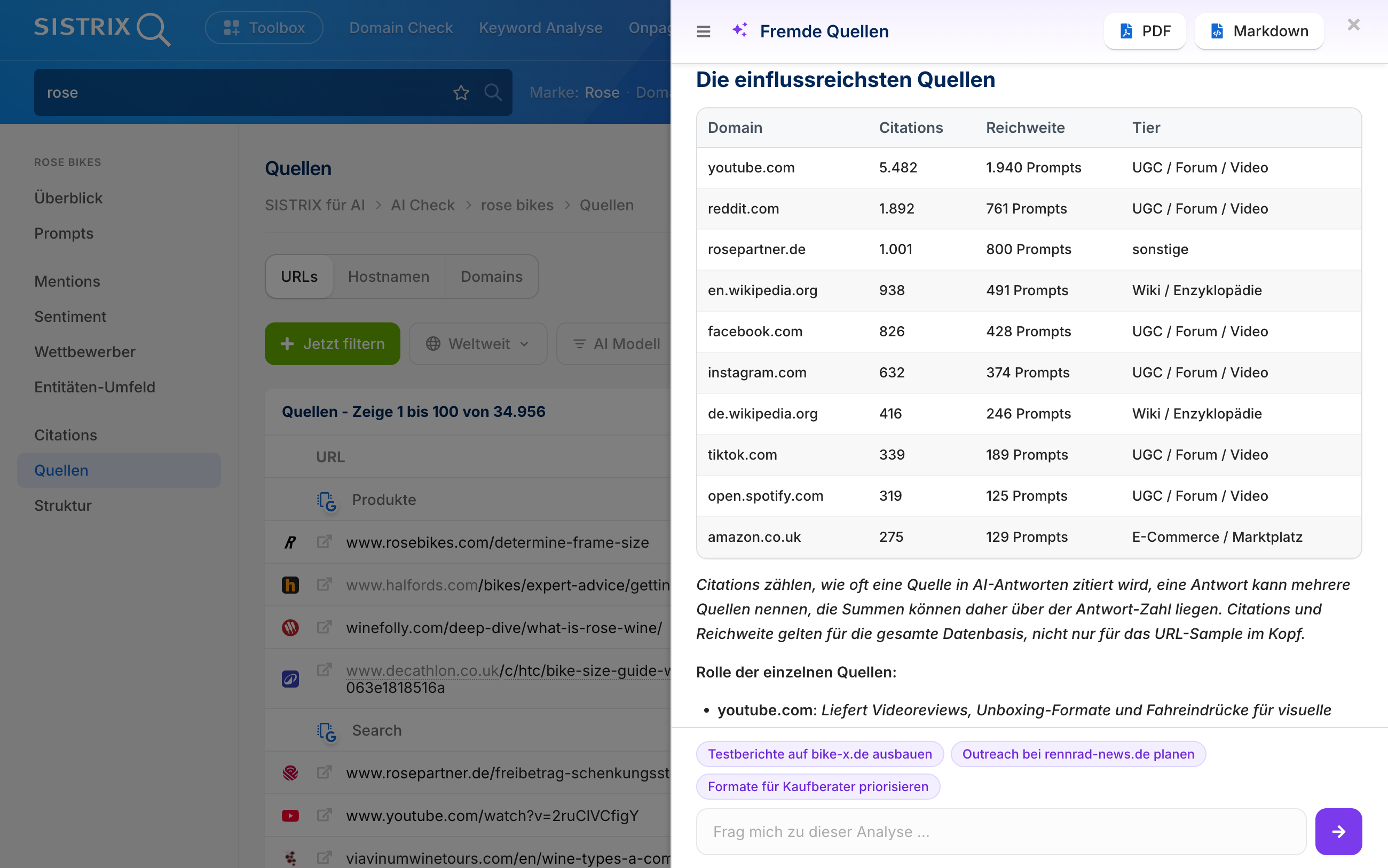Select Quellen in the sidebar
Screen dimensions: 1388x868
click(119, 470)
